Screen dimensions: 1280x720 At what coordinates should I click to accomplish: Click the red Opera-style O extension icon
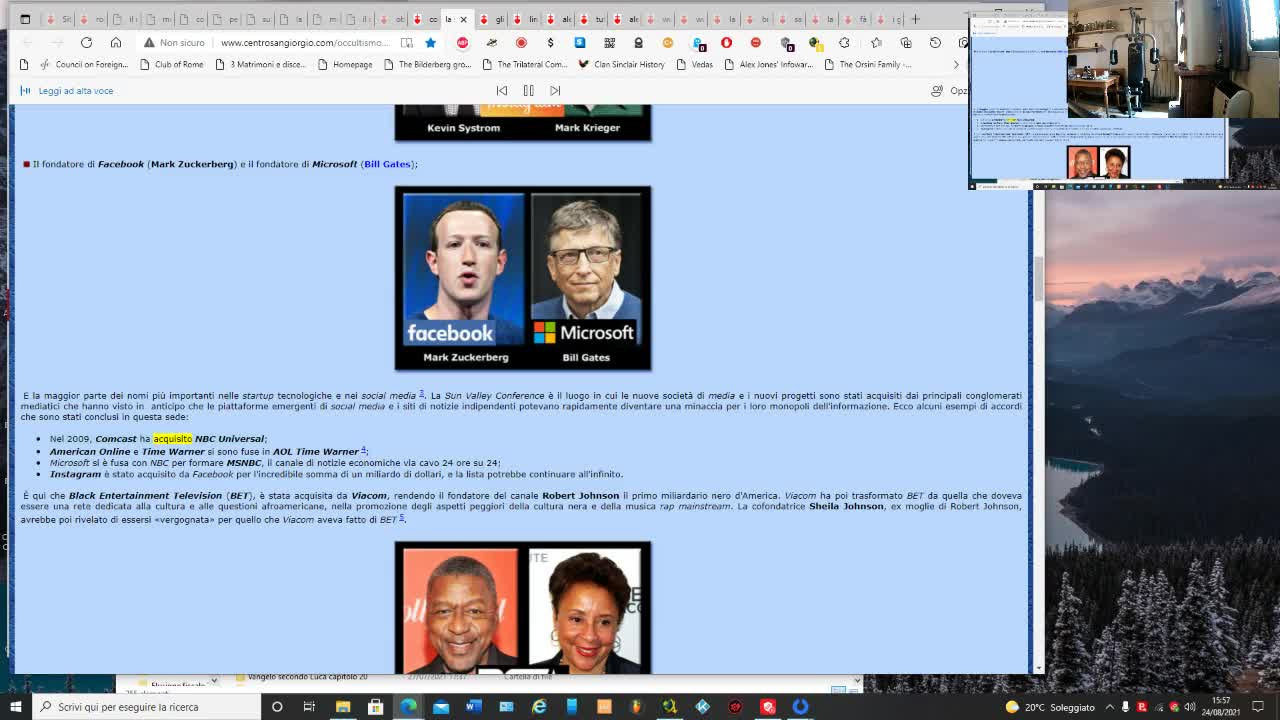726,43
